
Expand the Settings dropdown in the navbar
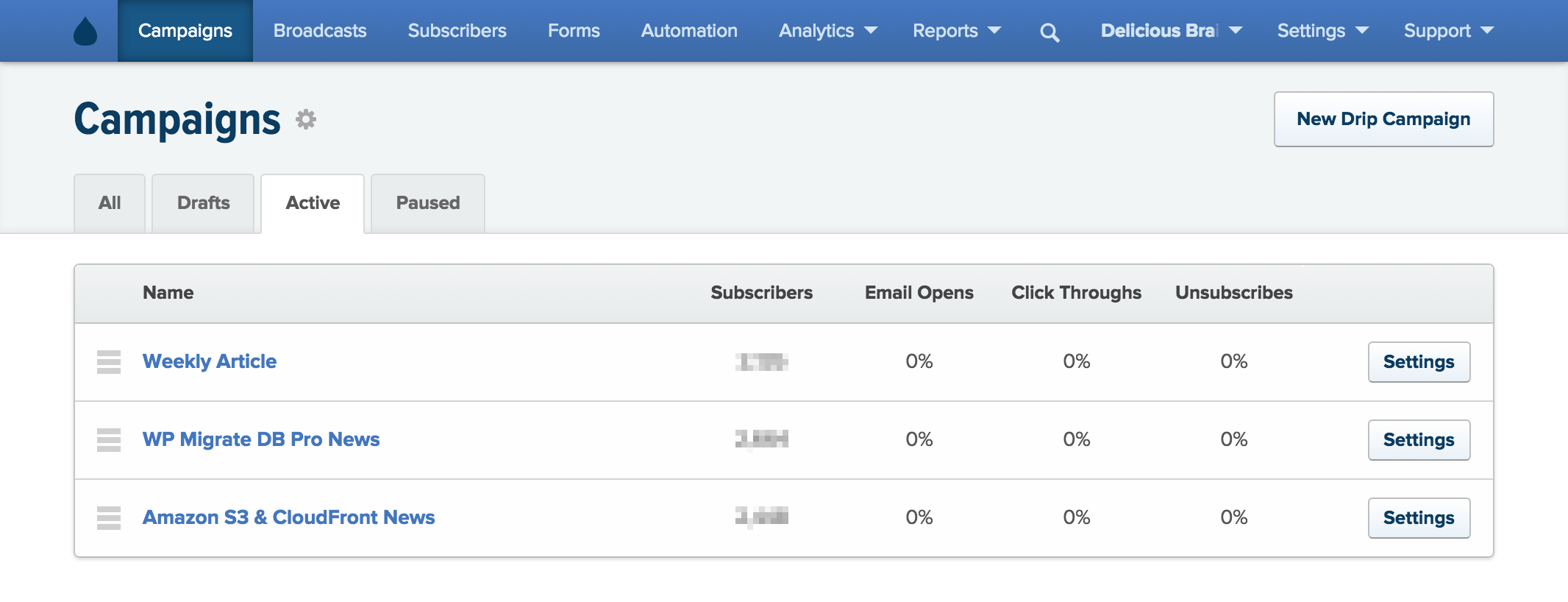coord(1322,31)
